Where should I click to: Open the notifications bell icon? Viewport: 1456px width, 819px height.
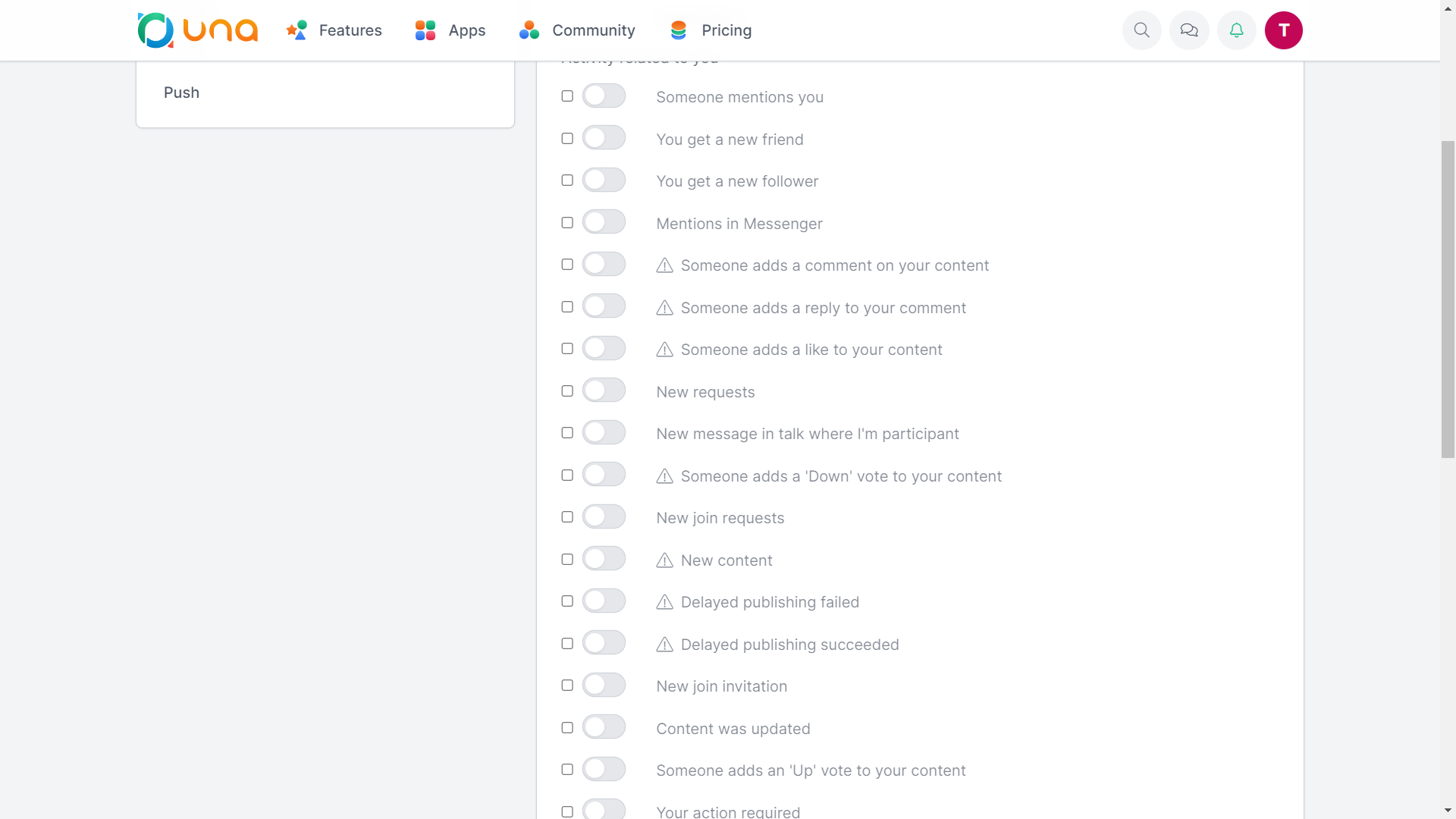(1236, 30)
